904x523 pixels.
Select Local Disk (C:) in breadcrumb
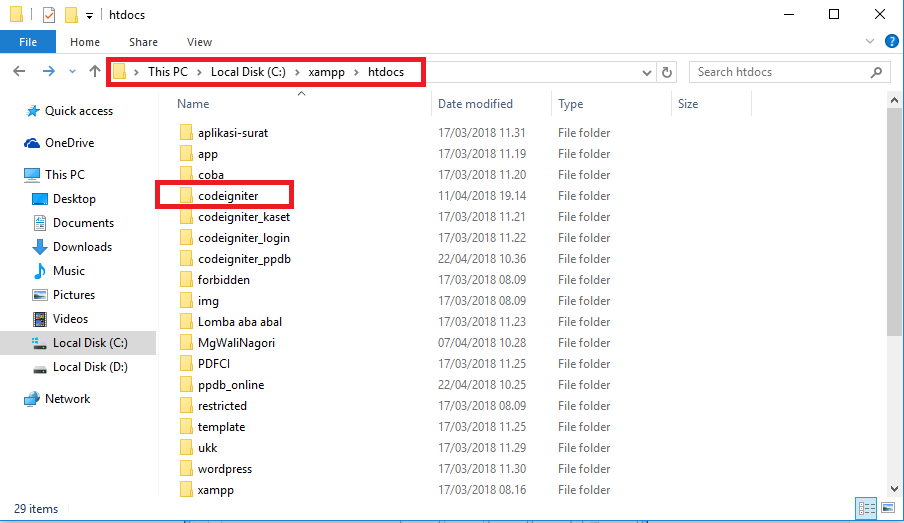pyautogui.click(x=248, y=72)
